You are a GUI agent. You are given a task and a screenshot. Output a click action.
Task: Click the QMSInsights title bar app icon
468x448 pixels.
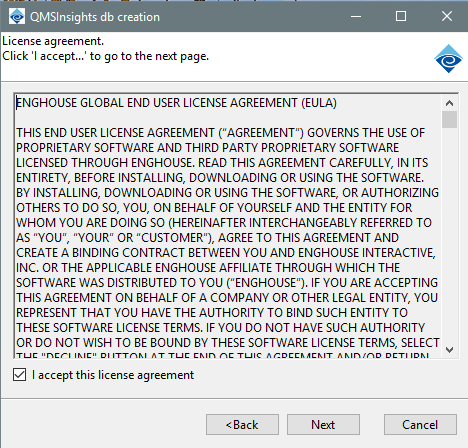pyautogui.click(x=17, y=16)
